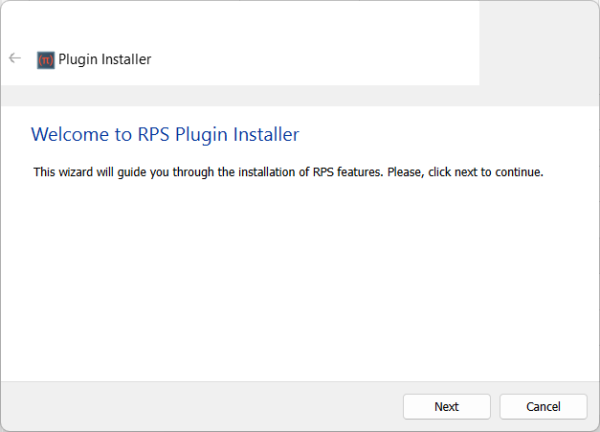
Task: Click the empty white content area below the description
Action: click(300, 280)
